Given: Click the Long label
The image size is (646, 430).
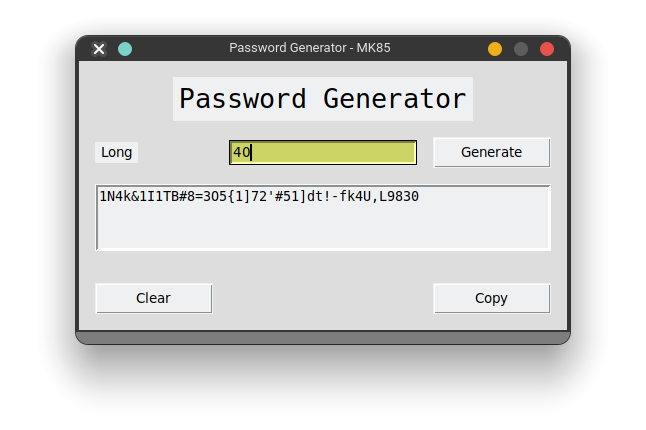Looking at the screenshot, I should click(x=117, y=152).
